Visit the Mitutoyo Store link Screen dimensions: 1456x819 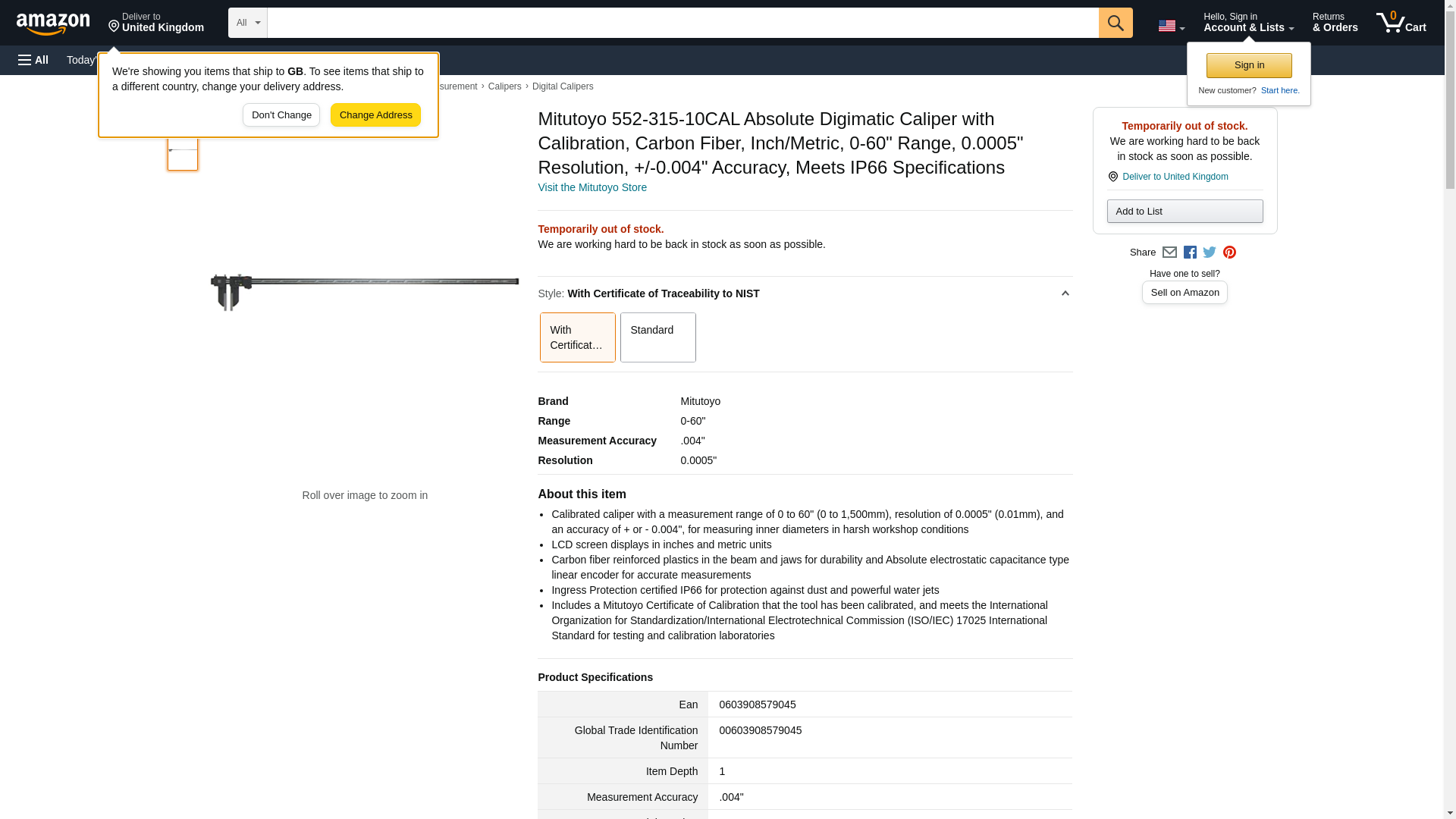[x=591, y=187]
